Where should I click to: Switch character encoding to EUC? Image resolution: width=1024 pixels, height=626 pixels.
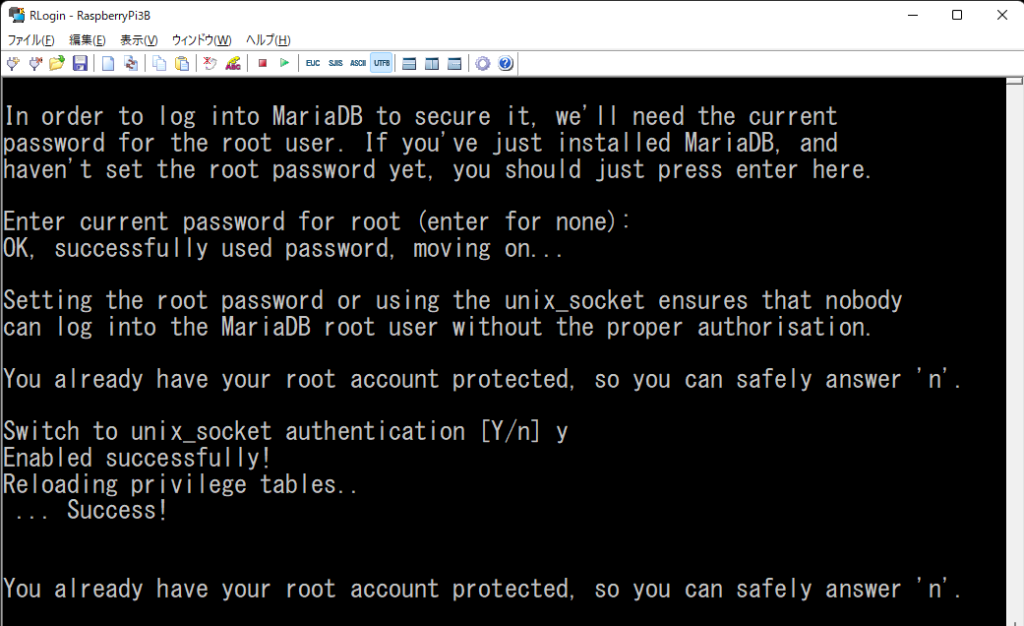click(x=313, y=63)
